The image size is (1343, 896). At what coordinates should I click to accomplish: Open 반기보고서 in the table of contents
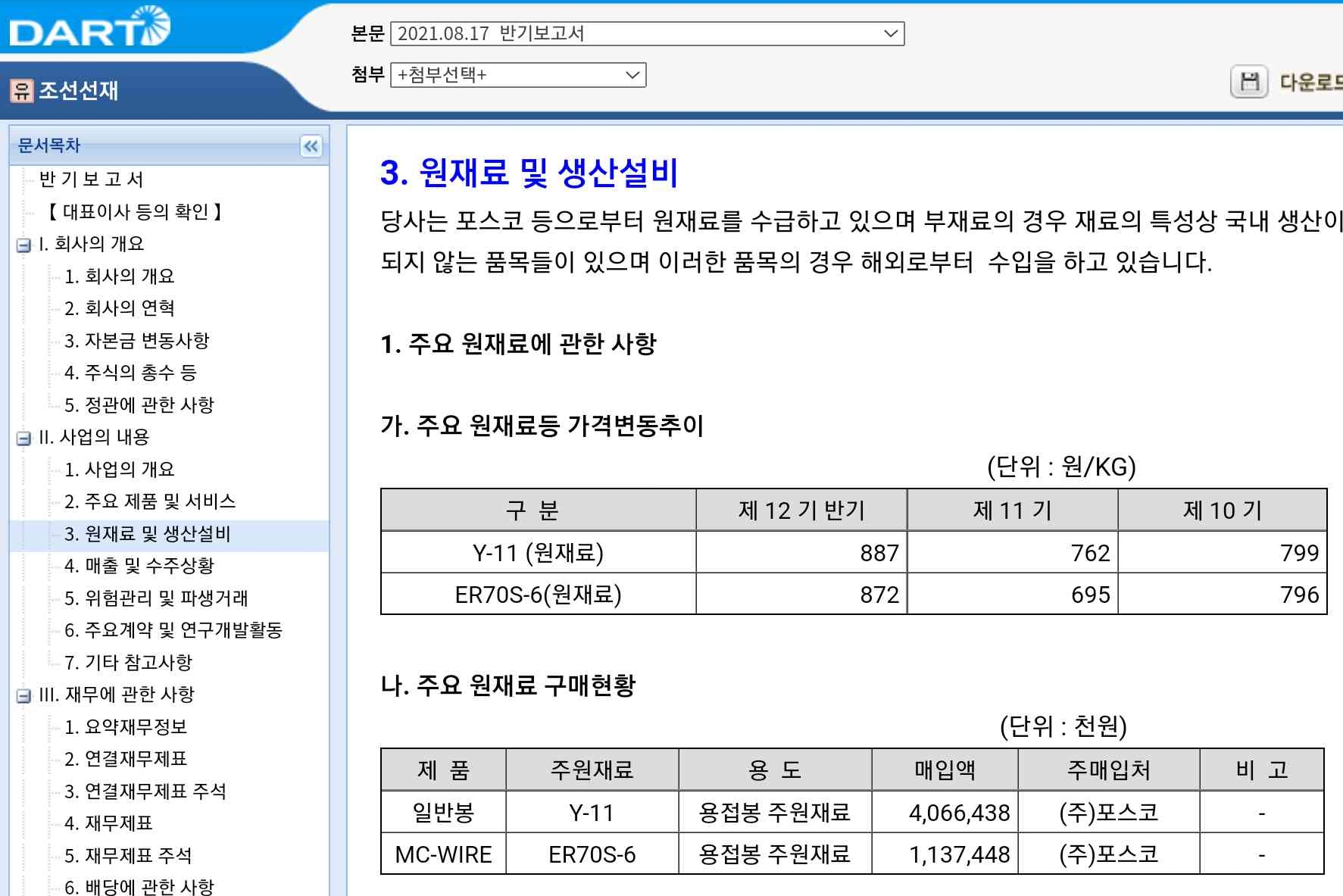pos(91,179)
